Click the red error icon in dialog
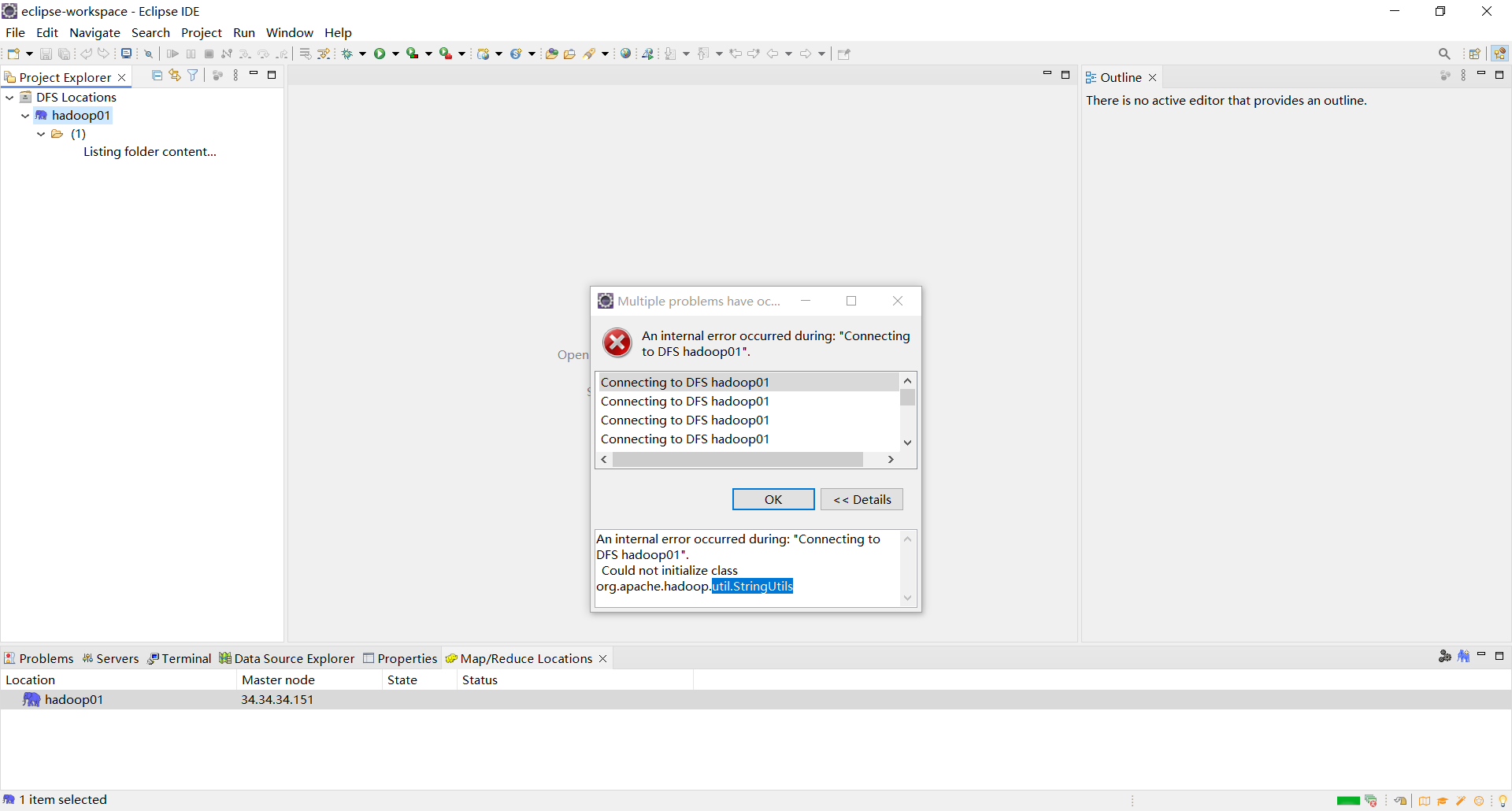This screenshot has width=1512, height=811. coord(617,343)
